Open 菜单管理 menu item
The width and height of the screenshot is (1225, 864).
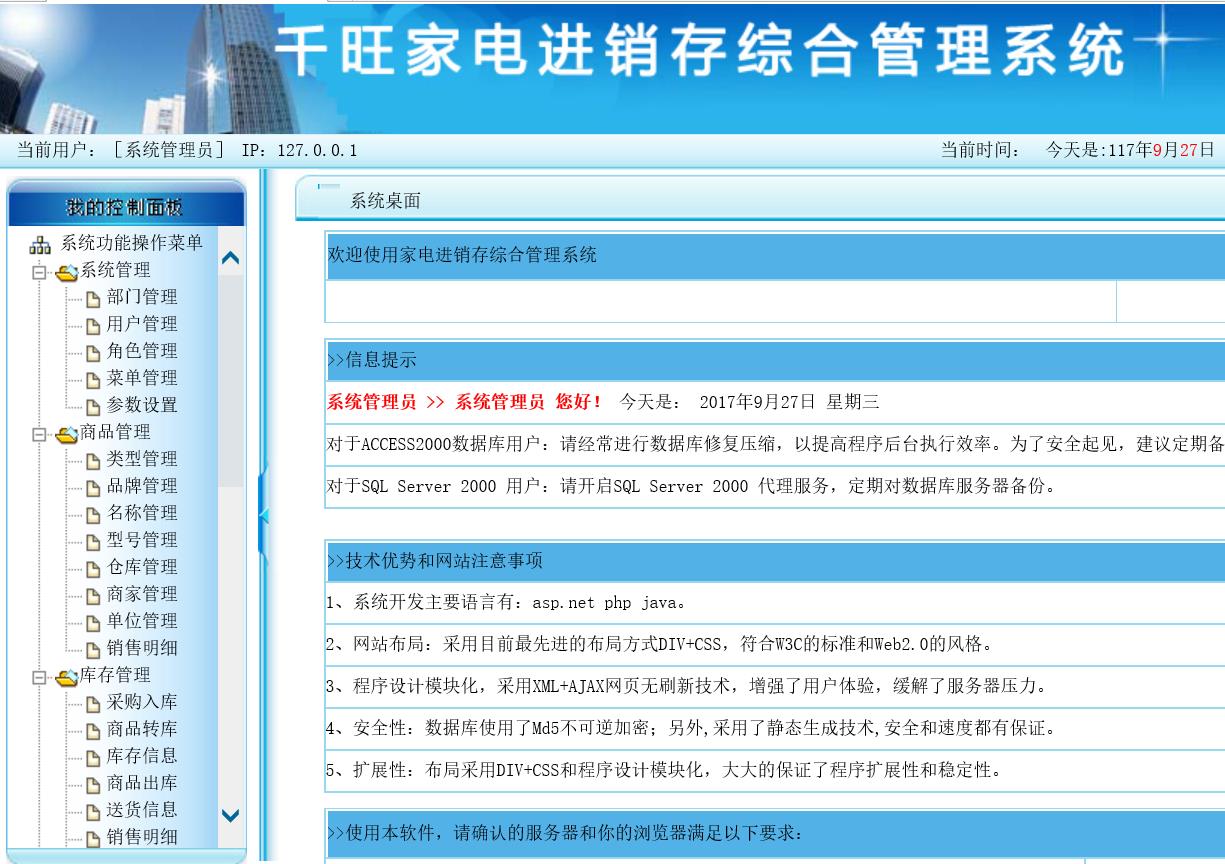[142, 378]
